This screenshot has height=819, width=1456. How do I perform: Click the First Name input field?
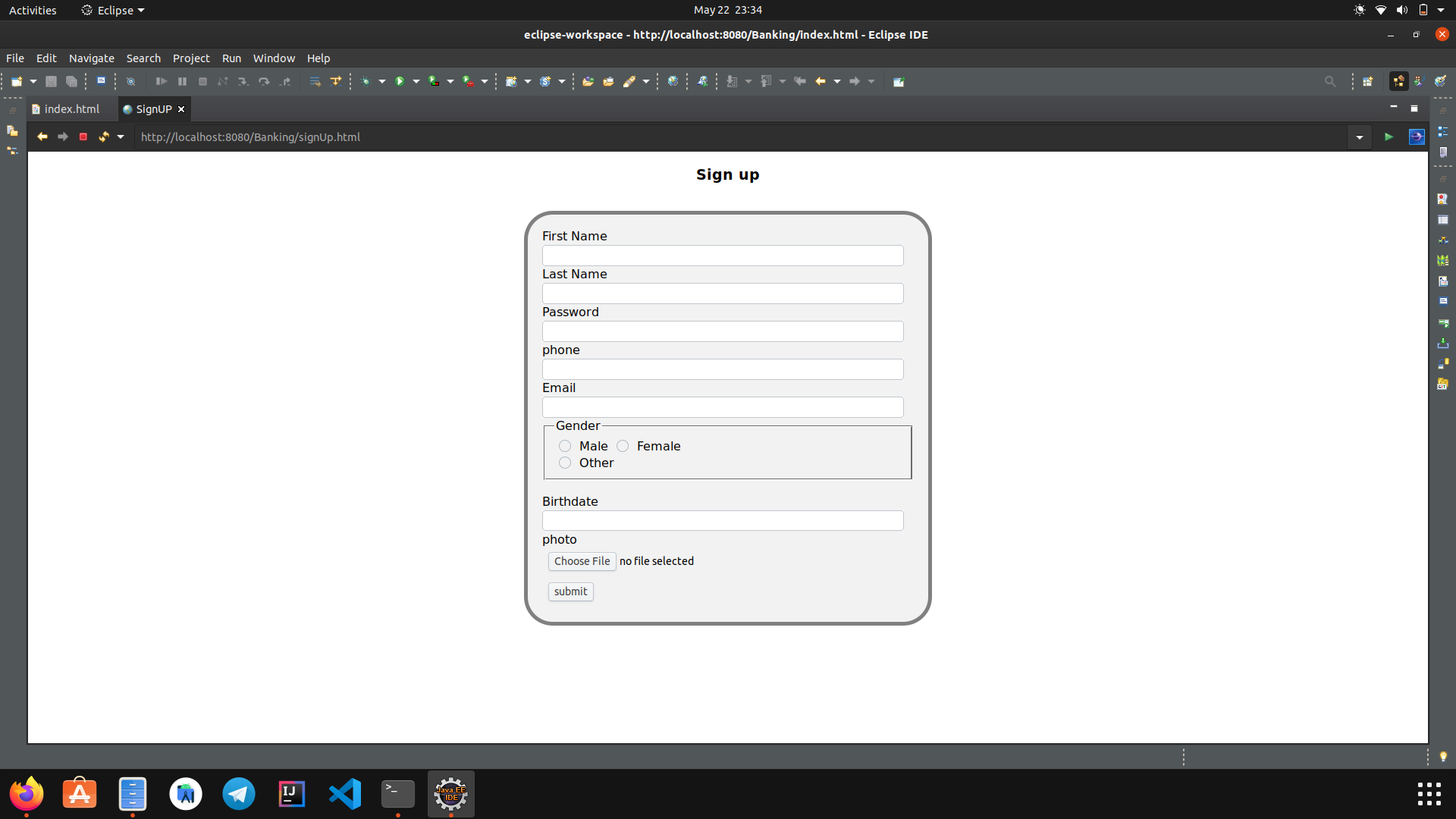point(723,256)
